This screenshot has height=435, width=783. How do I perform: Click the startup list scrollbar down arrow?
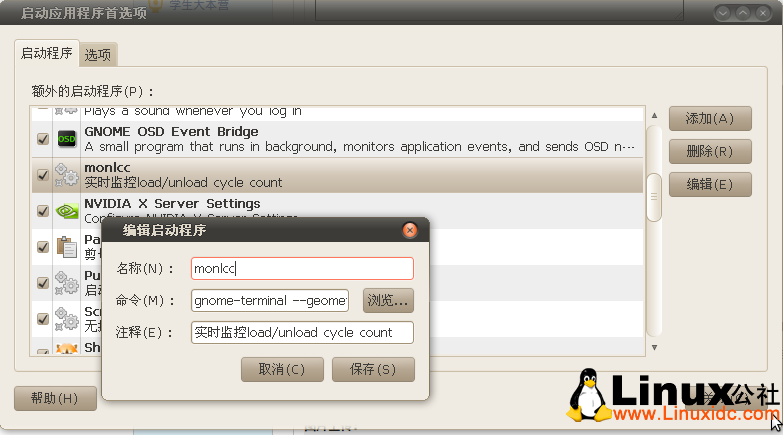tap(654, 348)
